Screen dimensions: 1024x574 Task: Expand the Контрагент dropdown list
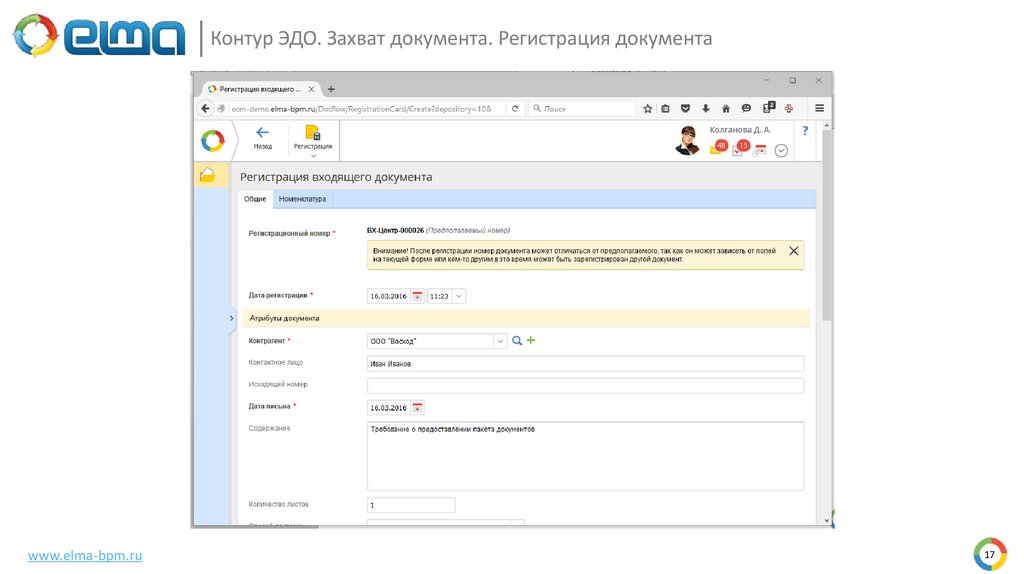click(x=500, y=341)
